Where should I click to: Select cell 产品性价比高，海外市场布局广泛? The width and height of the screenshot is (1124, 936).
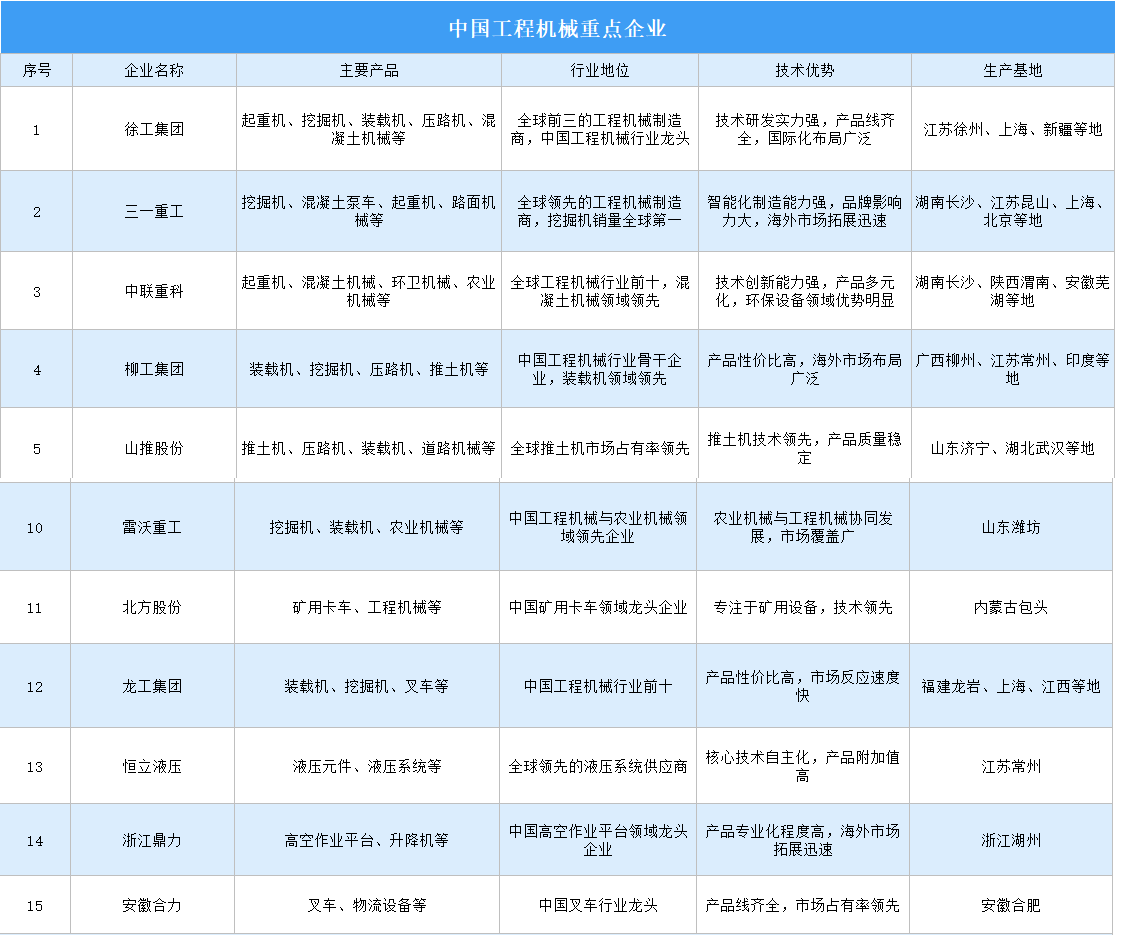[805, 369]
